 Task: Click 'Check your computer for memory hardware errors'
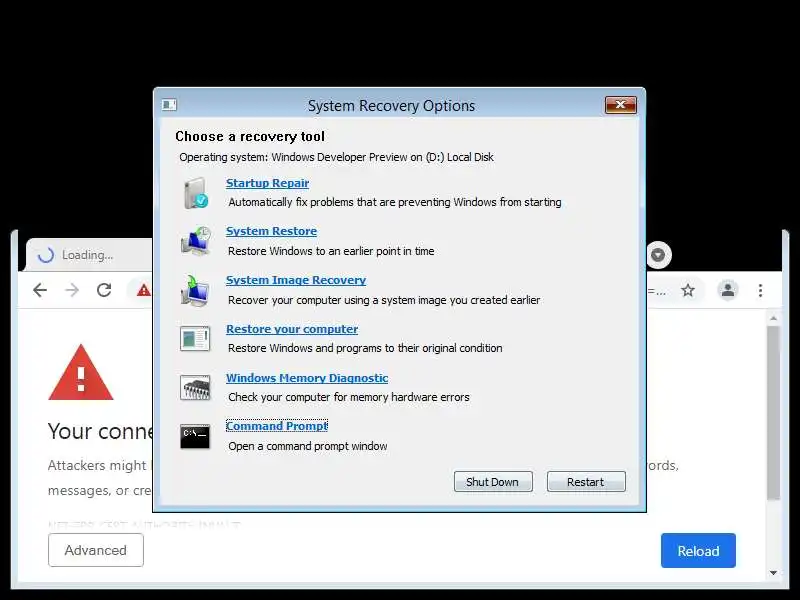click(x=349, y=397)
